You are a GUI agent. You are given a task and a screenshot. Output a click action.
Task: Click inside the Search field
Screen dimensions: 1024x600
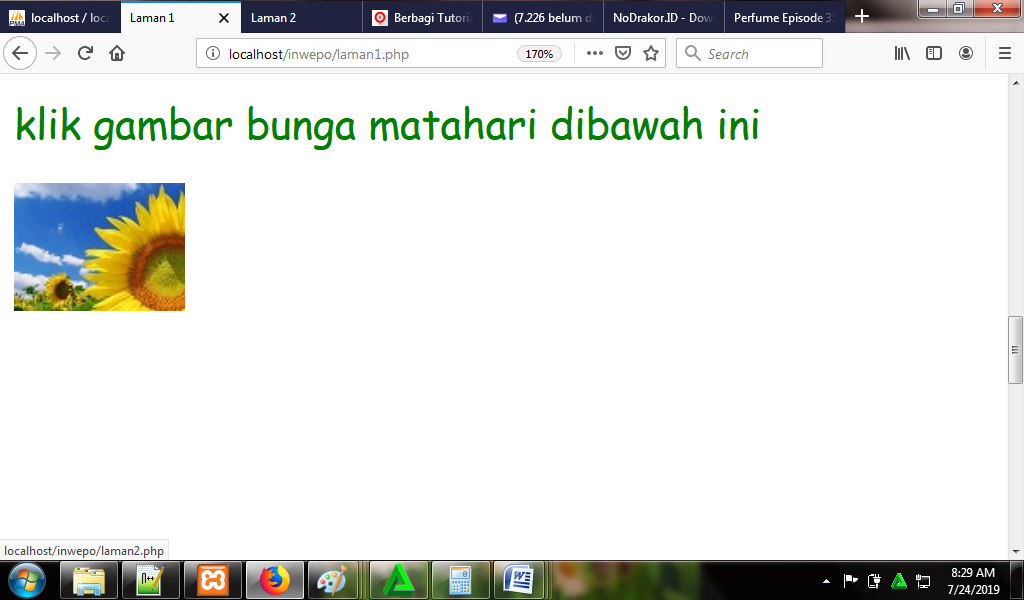[x=750, y=53]
